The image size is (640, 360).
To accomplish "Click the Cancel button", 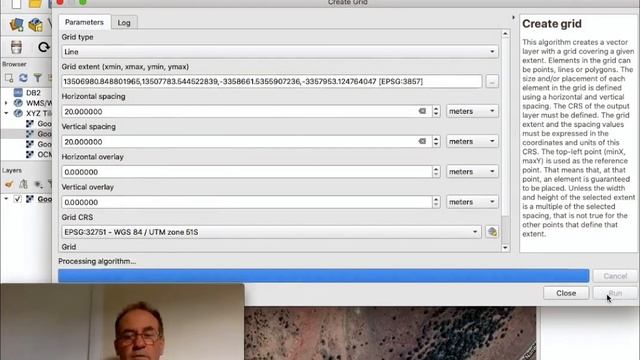I will click(x=615, y=276).
